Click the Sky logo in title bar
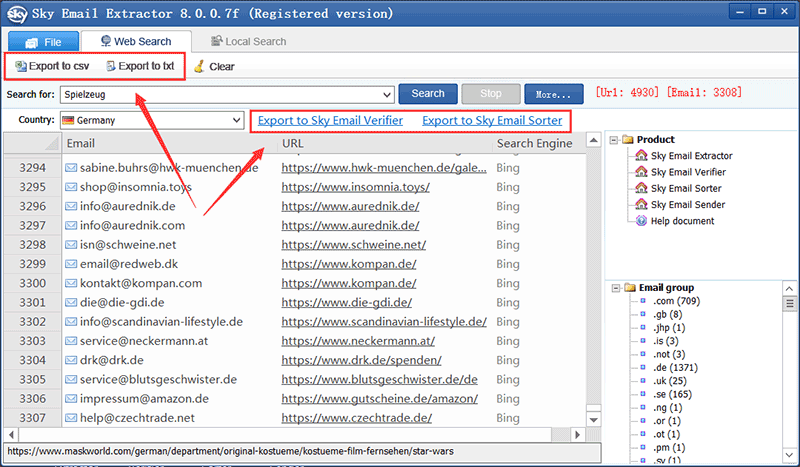This screenshot has height=467, width=800. pos(16,14)
